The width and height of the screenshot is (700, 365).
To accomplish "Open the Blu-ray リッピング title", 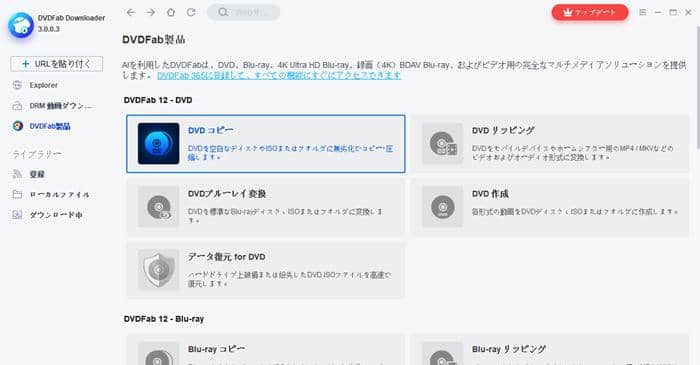I will pyautogui.click(x=509, y=349).
